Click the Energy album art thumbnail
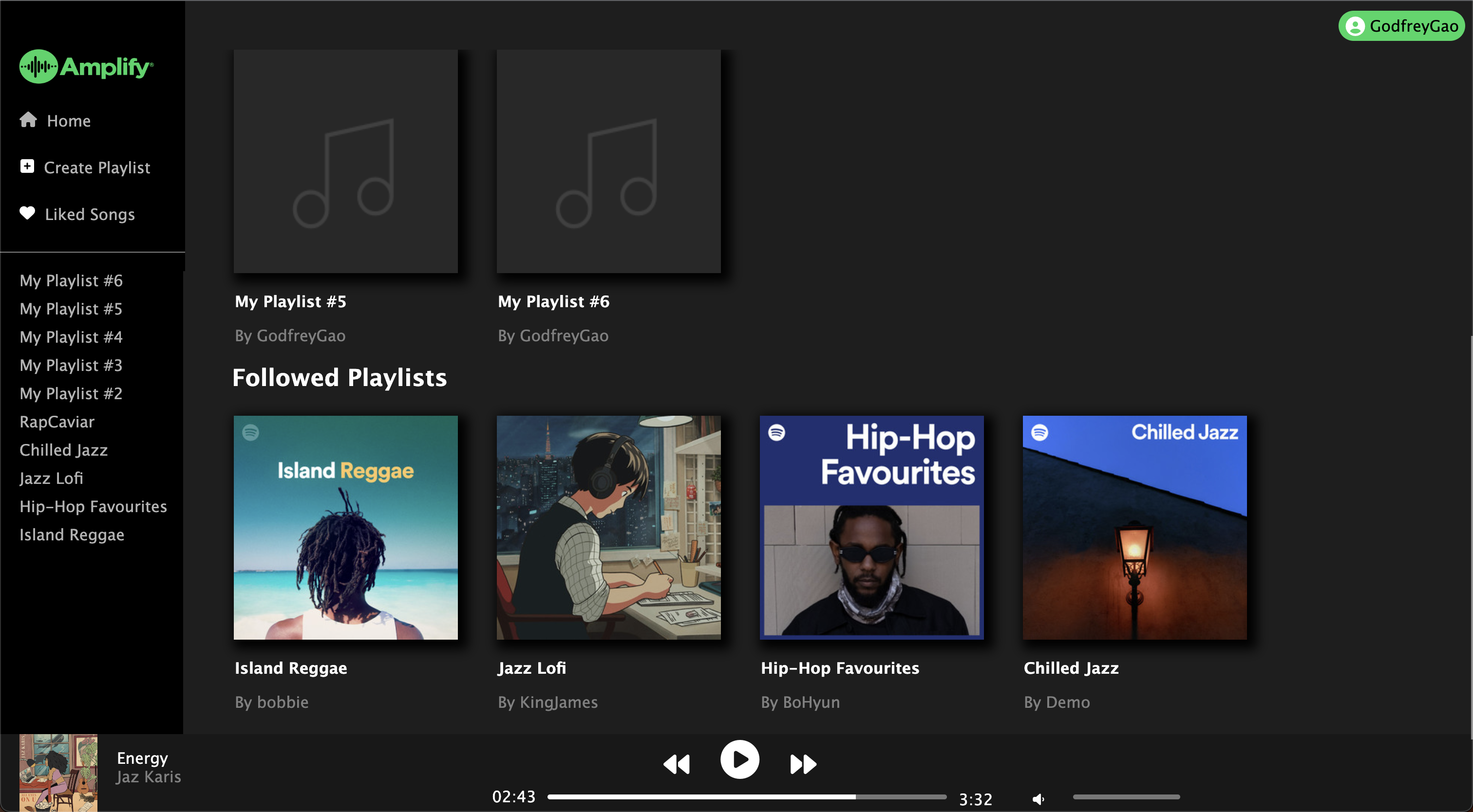 click(58, 773)
